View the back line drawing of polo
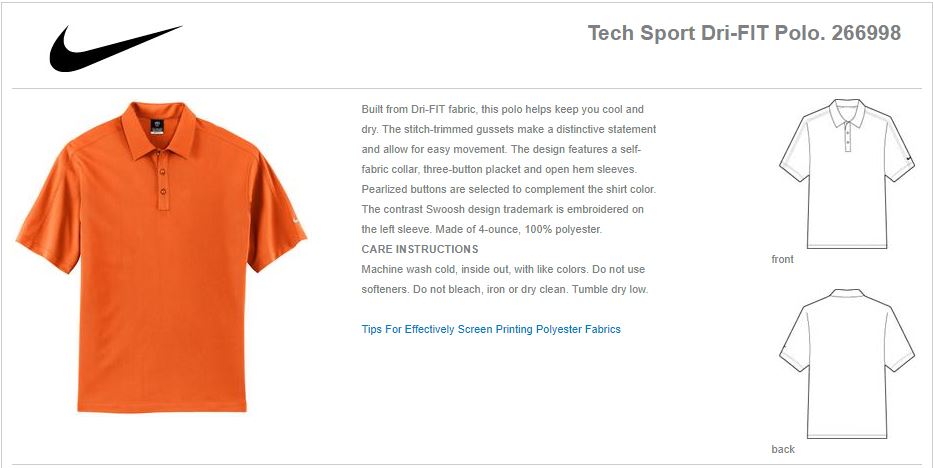The image size is (933, 468). pyautogui.click(x=846, y=364)
